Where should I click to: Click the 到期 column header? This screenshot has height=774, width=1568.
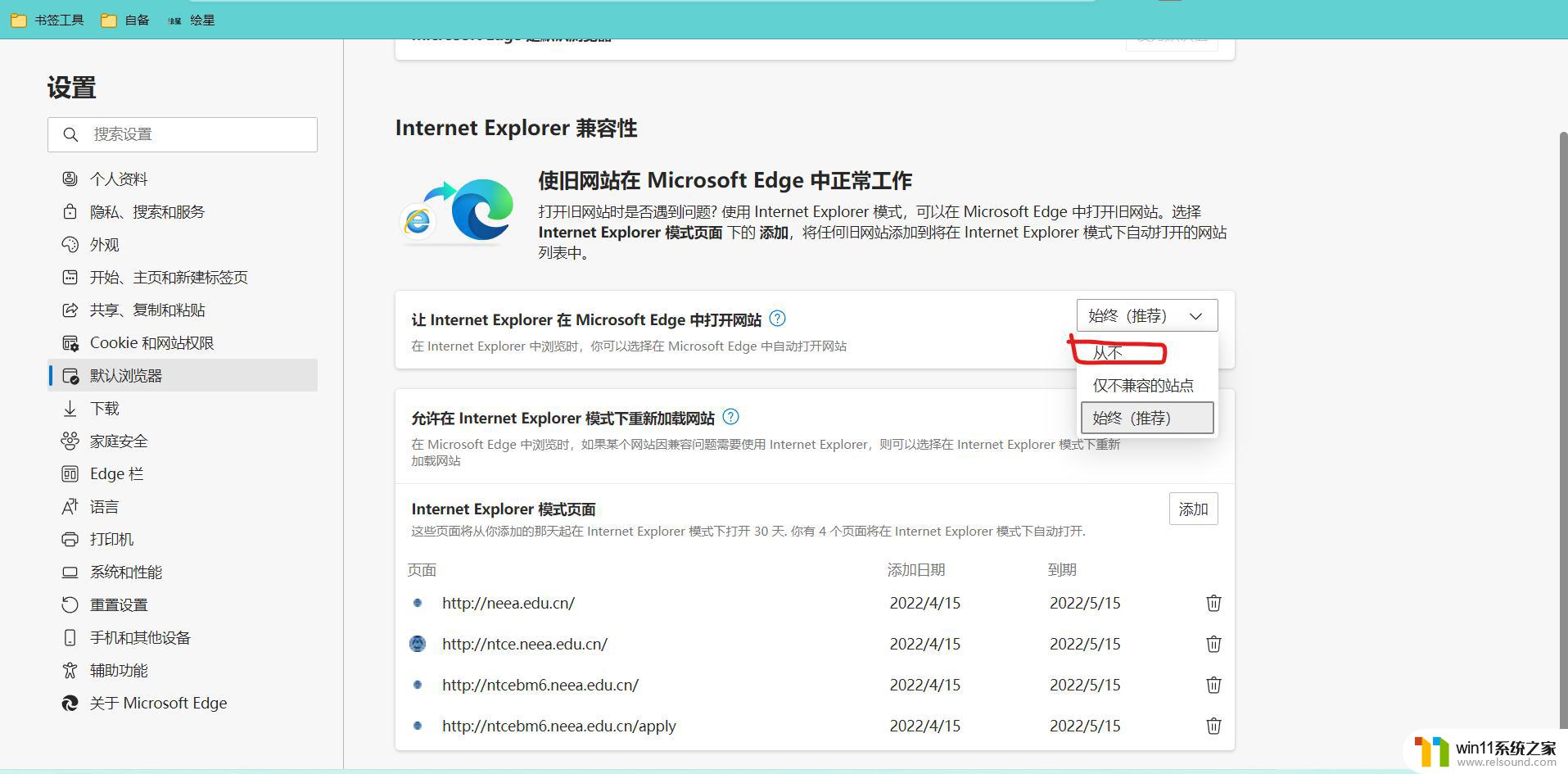pyautogui.click(x=1062, y=570)
